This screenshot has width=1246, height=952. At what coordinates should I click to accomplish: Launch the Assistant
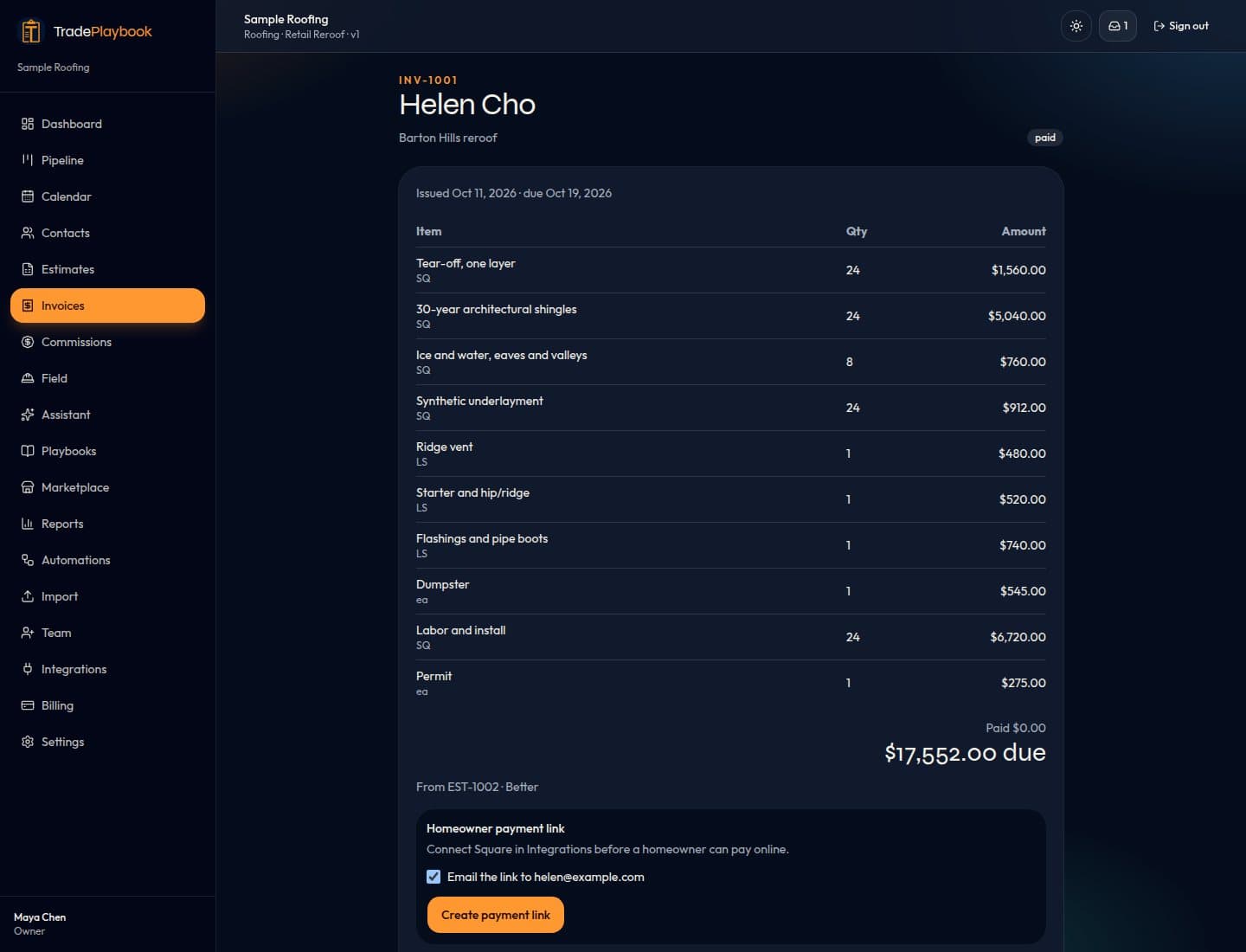click(x=107, y=415)
